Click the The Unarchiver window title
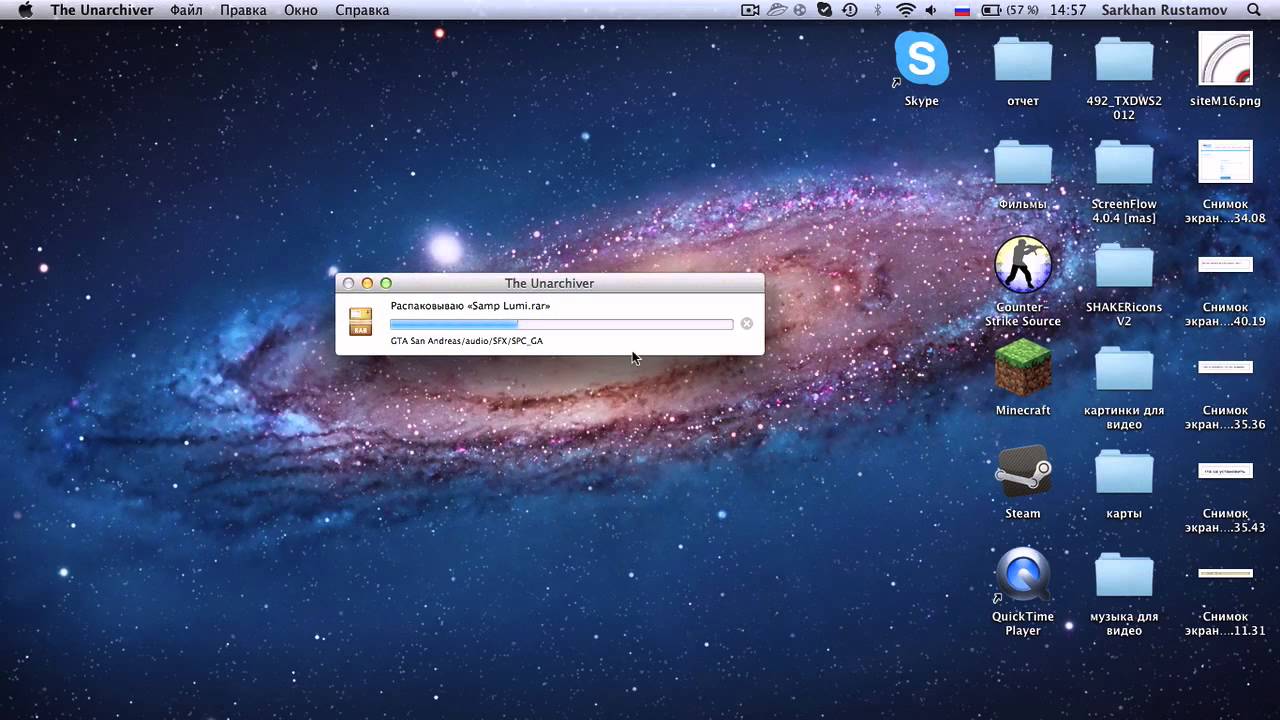Screen dimensions: 1280x720 coord(549,283)
